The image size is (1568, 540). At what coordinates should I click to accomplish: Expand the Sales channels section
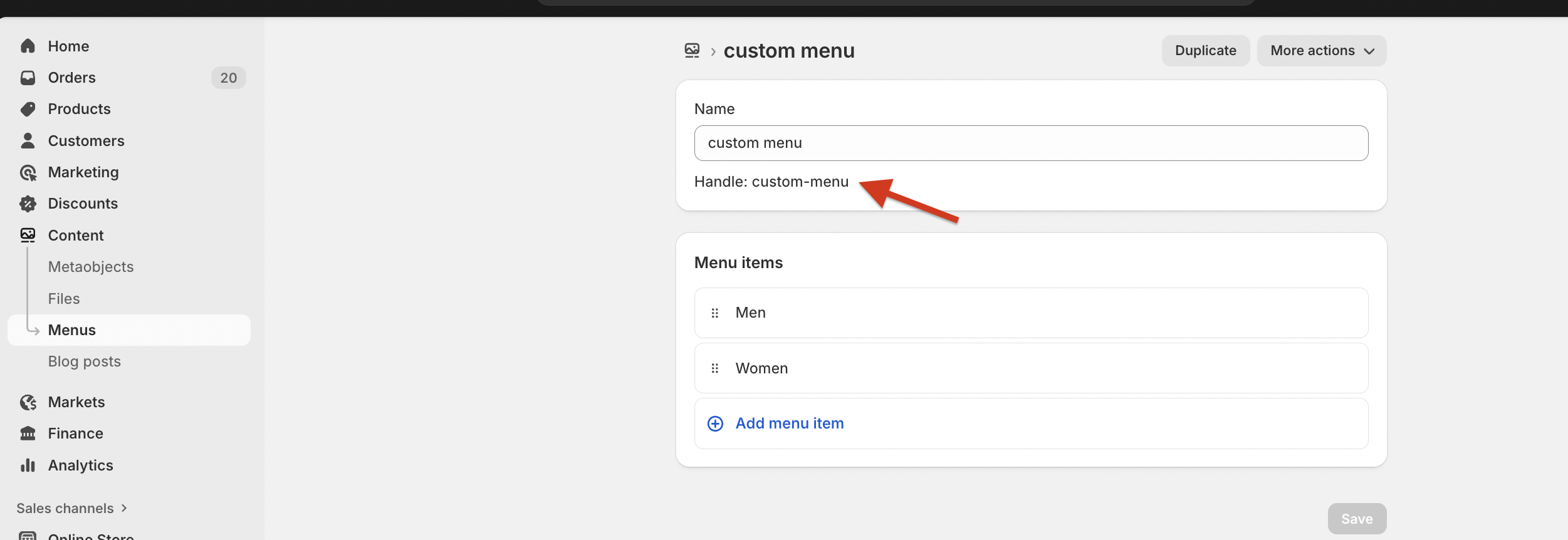point(71,508)
